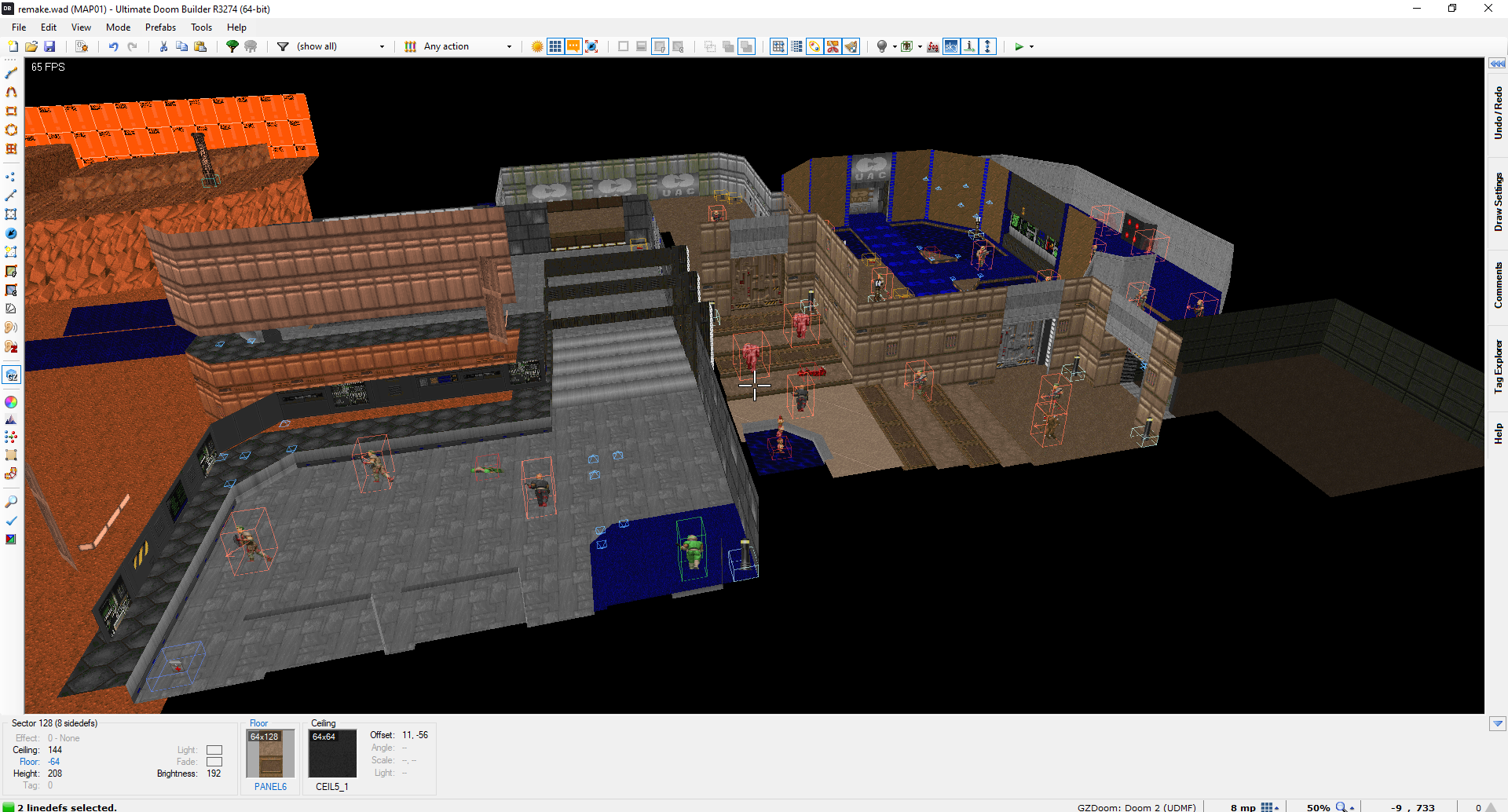Cut the selection

(163, 46)
